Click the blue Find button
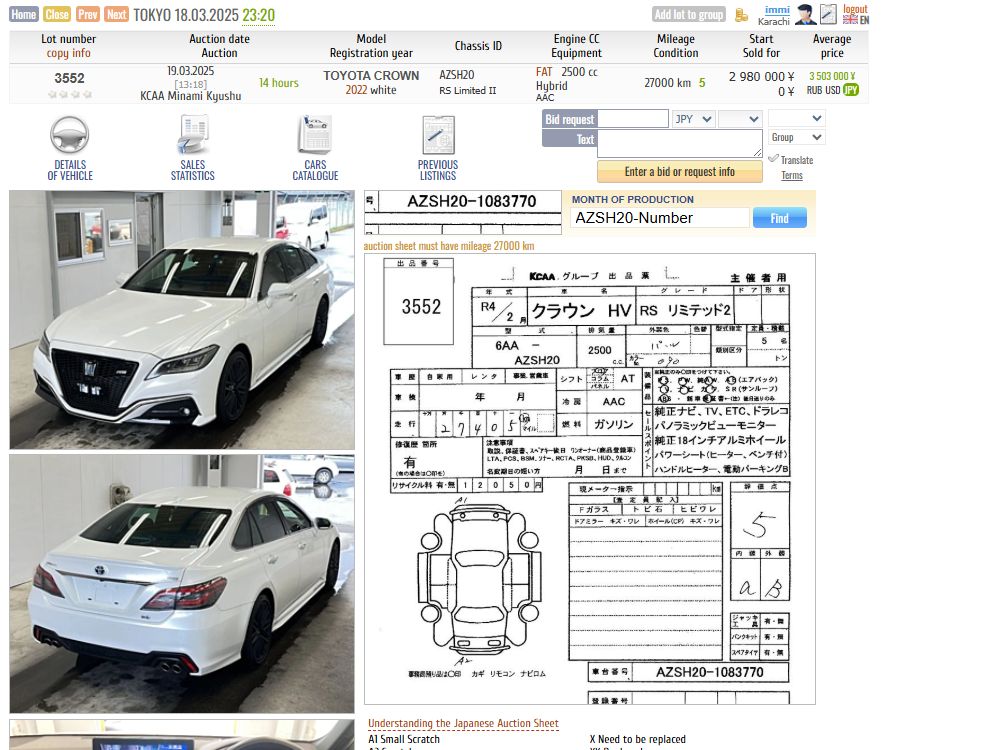 tap(779, 218)
